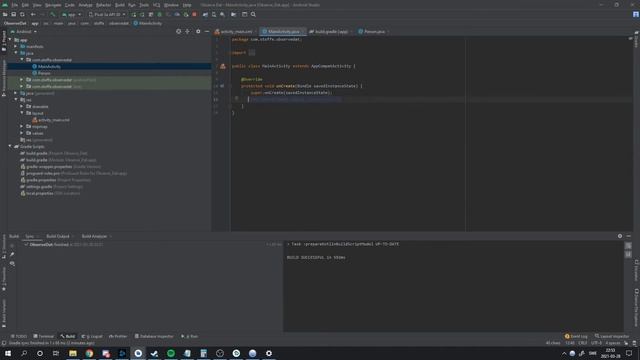Open File Explorer from the taskbar

73,353
